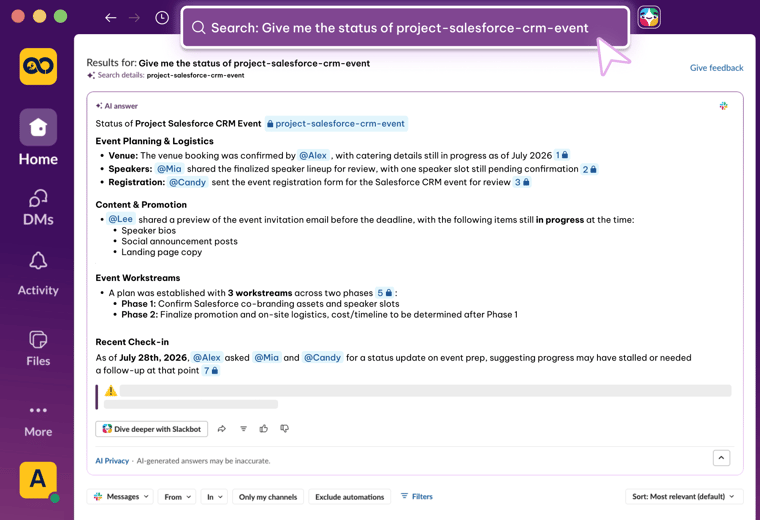Click the share arrow icon
Viewport: 760px width, 520px height.
click(x=222, y=428)
